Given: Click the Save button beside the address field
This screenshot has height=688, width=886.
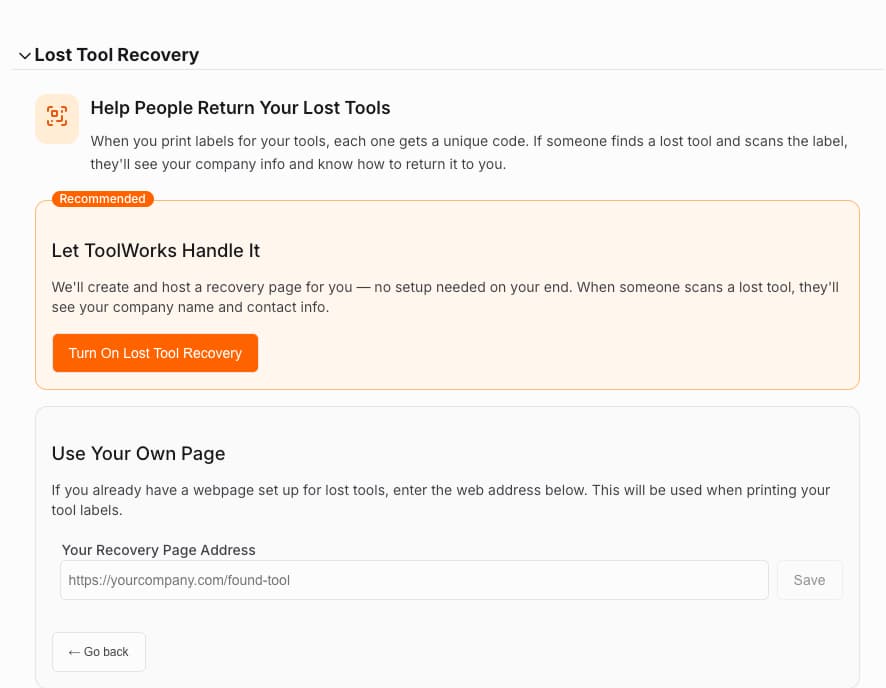Looking at the screenshot, I should point(809,580).
